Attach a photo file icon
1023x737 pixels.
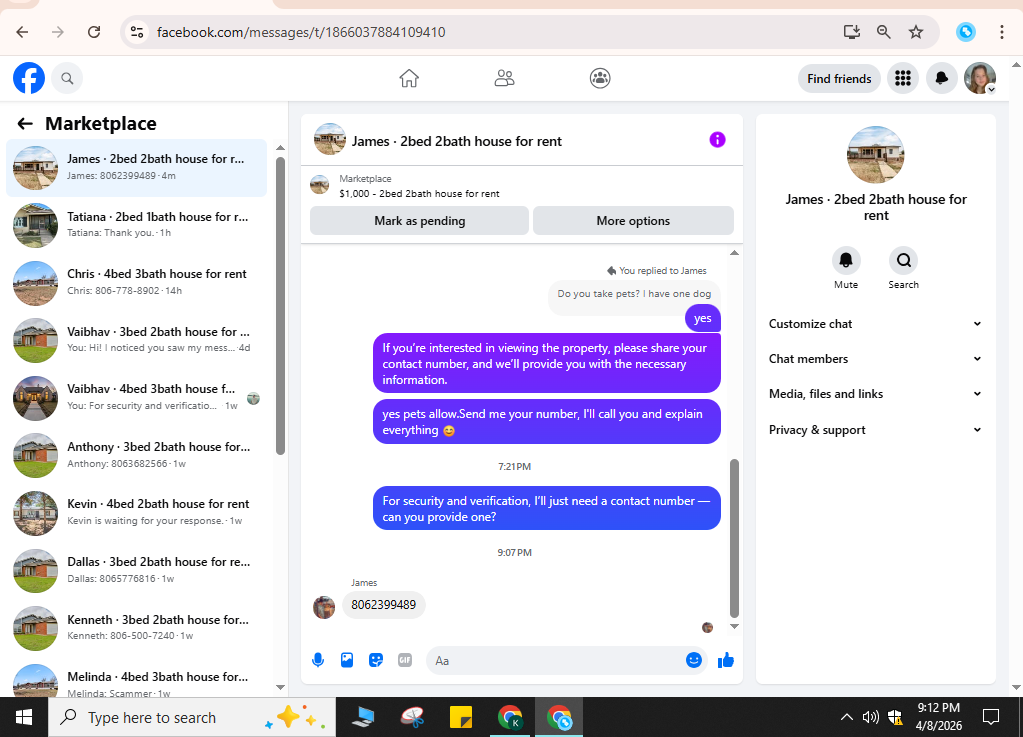(x=347, y=660)
